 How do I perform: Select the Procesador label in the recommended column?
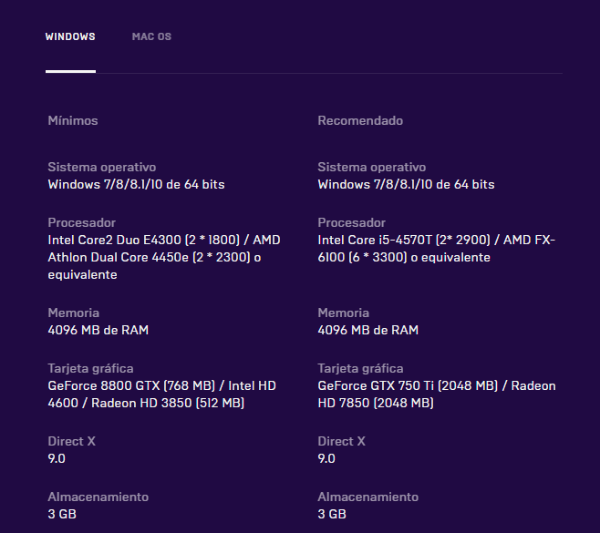tap(351, 223)
